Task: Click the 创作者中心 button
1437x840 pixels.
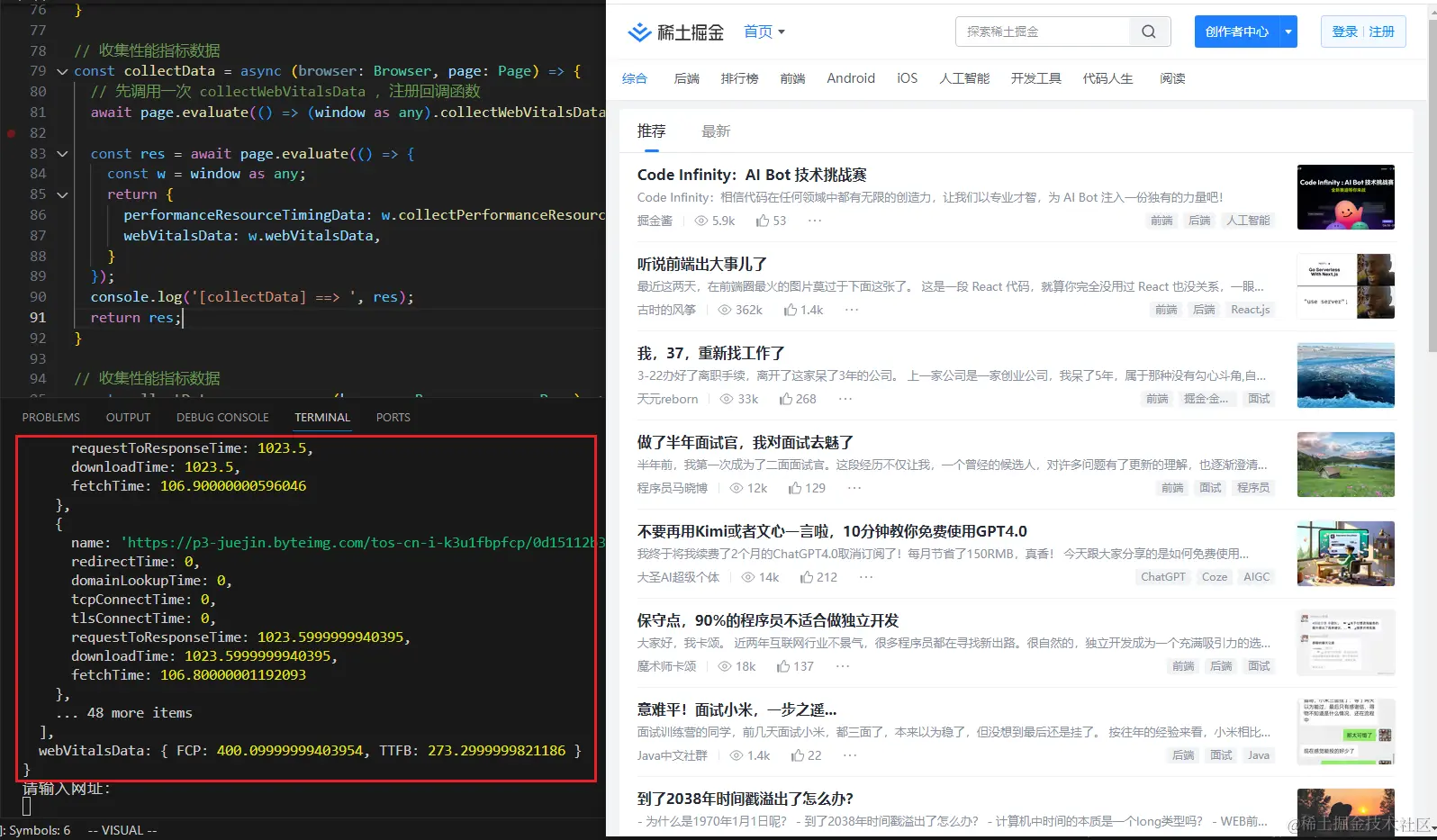Action: tap(1237, 32)
